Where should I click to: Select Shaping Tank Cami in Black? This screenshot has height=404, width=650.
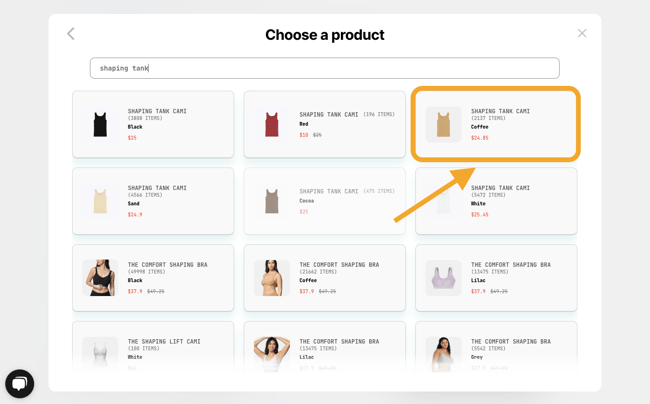tap(153, 124)
